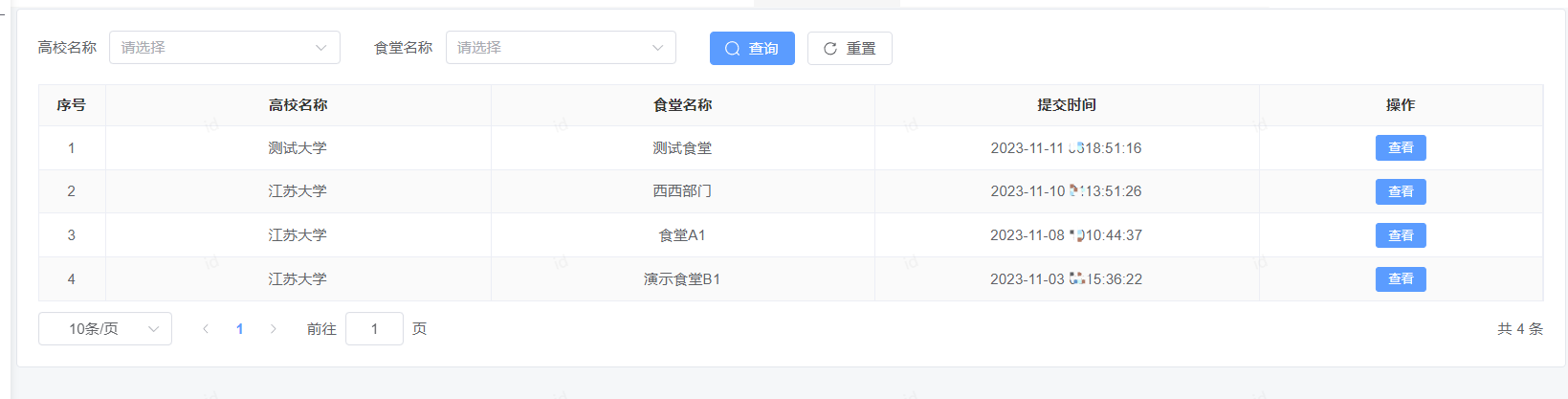Image resolution: width=1568 pixels, height=399 pixels.
Task: Open the 10条/页 page size dropdown
Action: coord(105,328)
